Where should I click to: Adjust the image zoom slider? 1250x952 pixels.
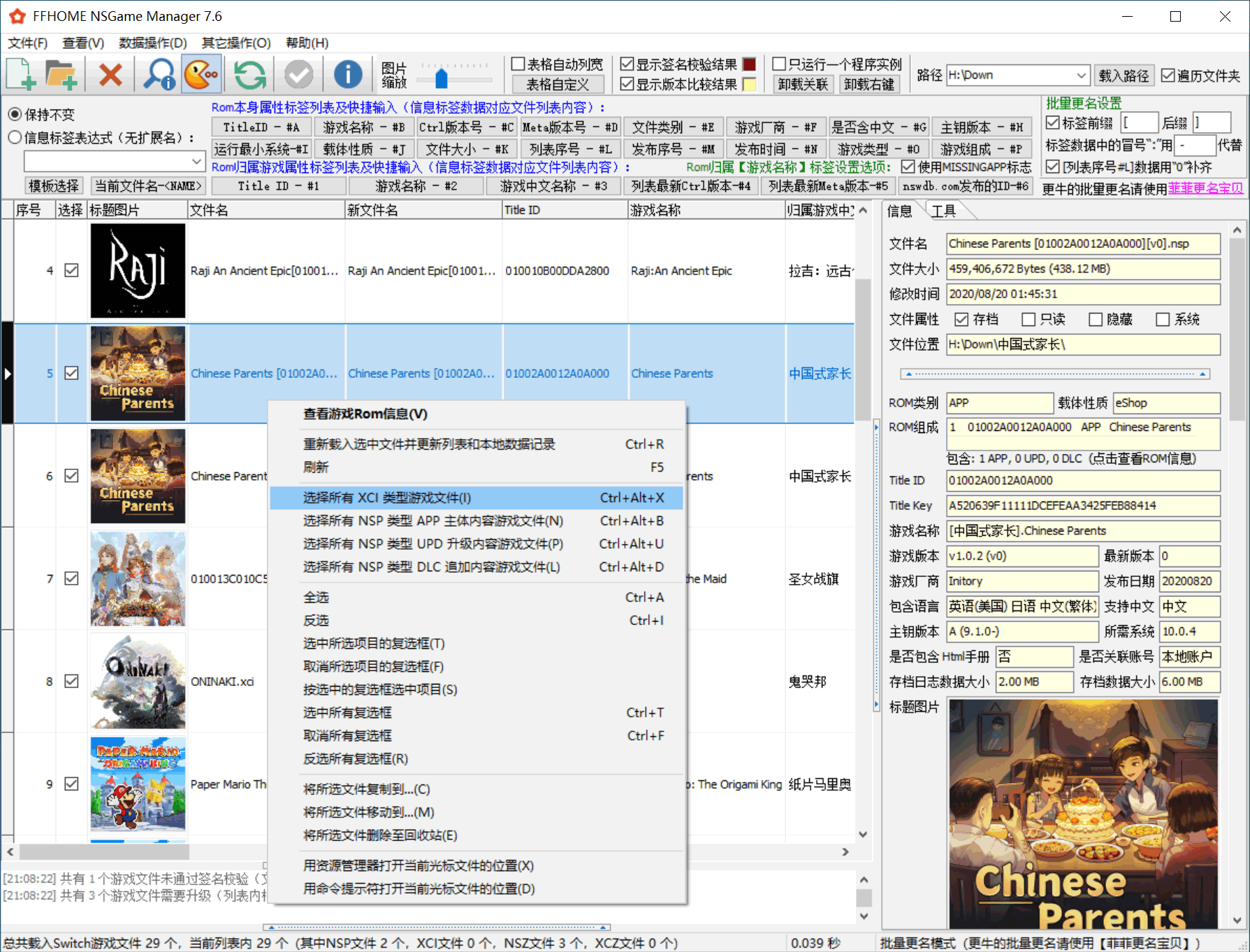point(441,78)
